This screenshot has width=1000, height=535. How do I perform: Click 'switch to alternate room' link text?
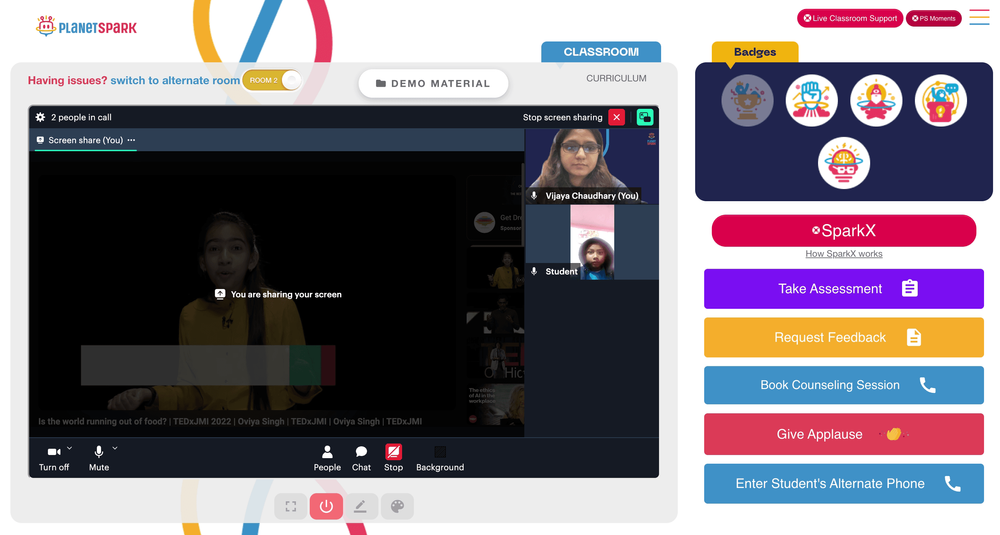(175, 80)
